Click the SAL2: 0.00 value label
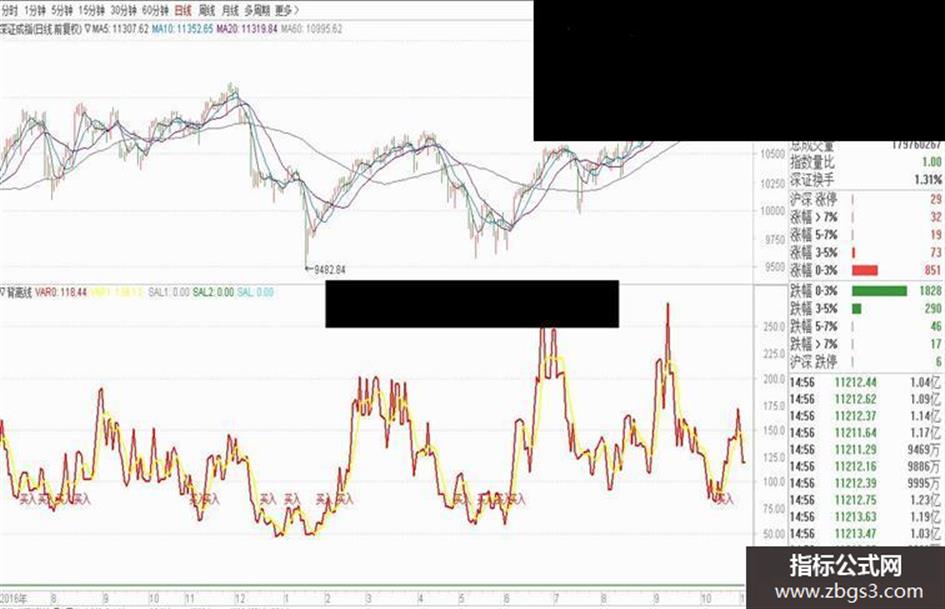 [x=213, y=292]
